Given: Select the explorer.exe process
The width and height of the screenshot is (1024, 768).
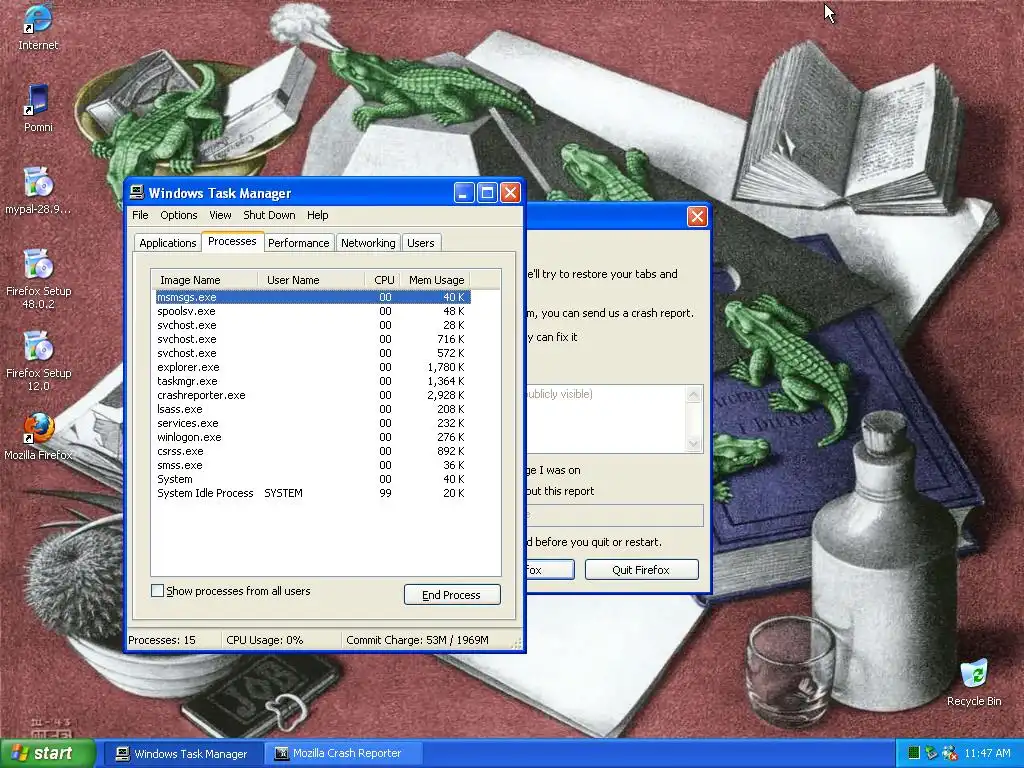Looking at the screenshot, I should [312, 367].
